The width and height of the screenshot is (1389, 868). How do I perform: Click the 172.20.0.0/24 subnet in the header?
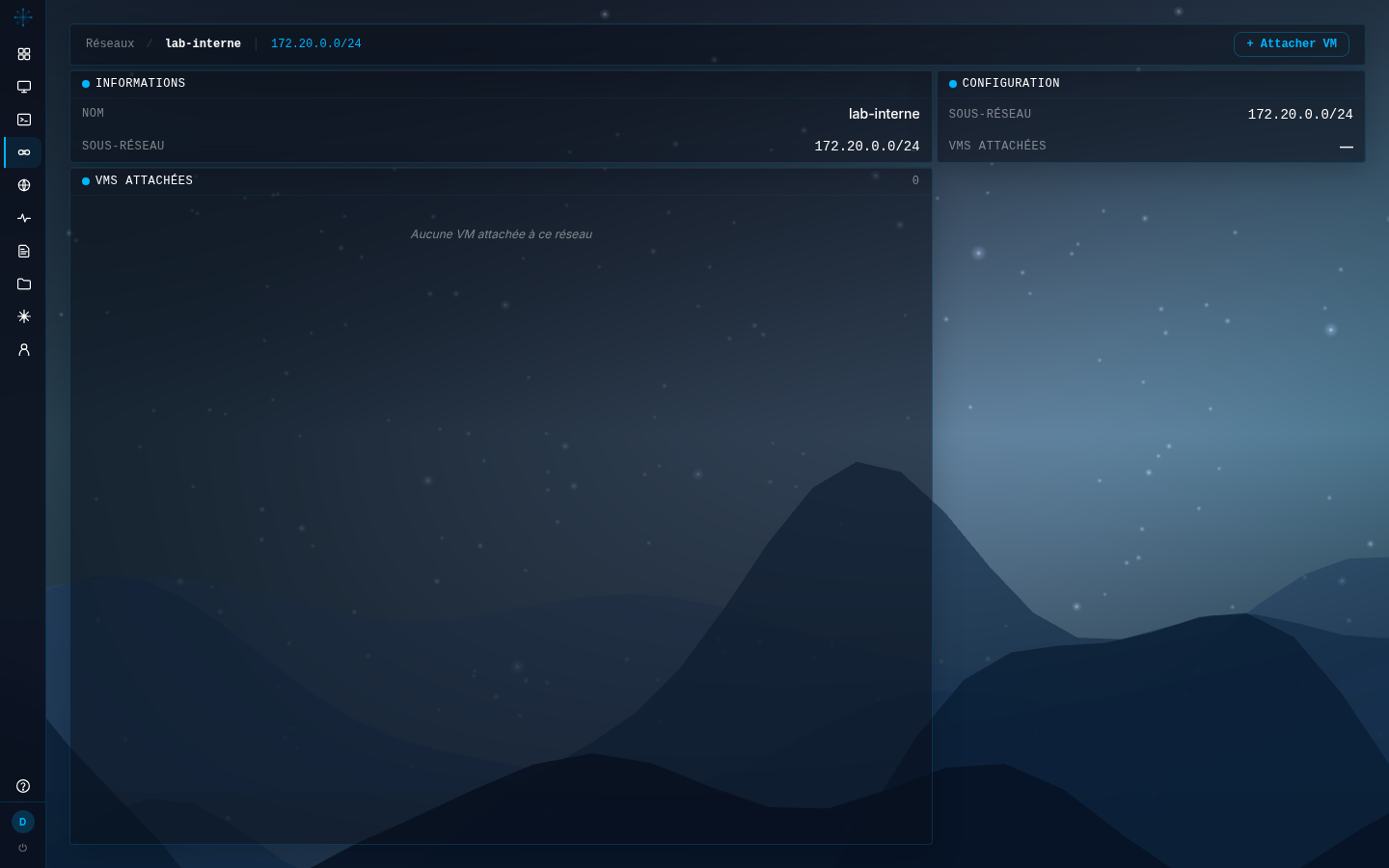tap(316, 44)
